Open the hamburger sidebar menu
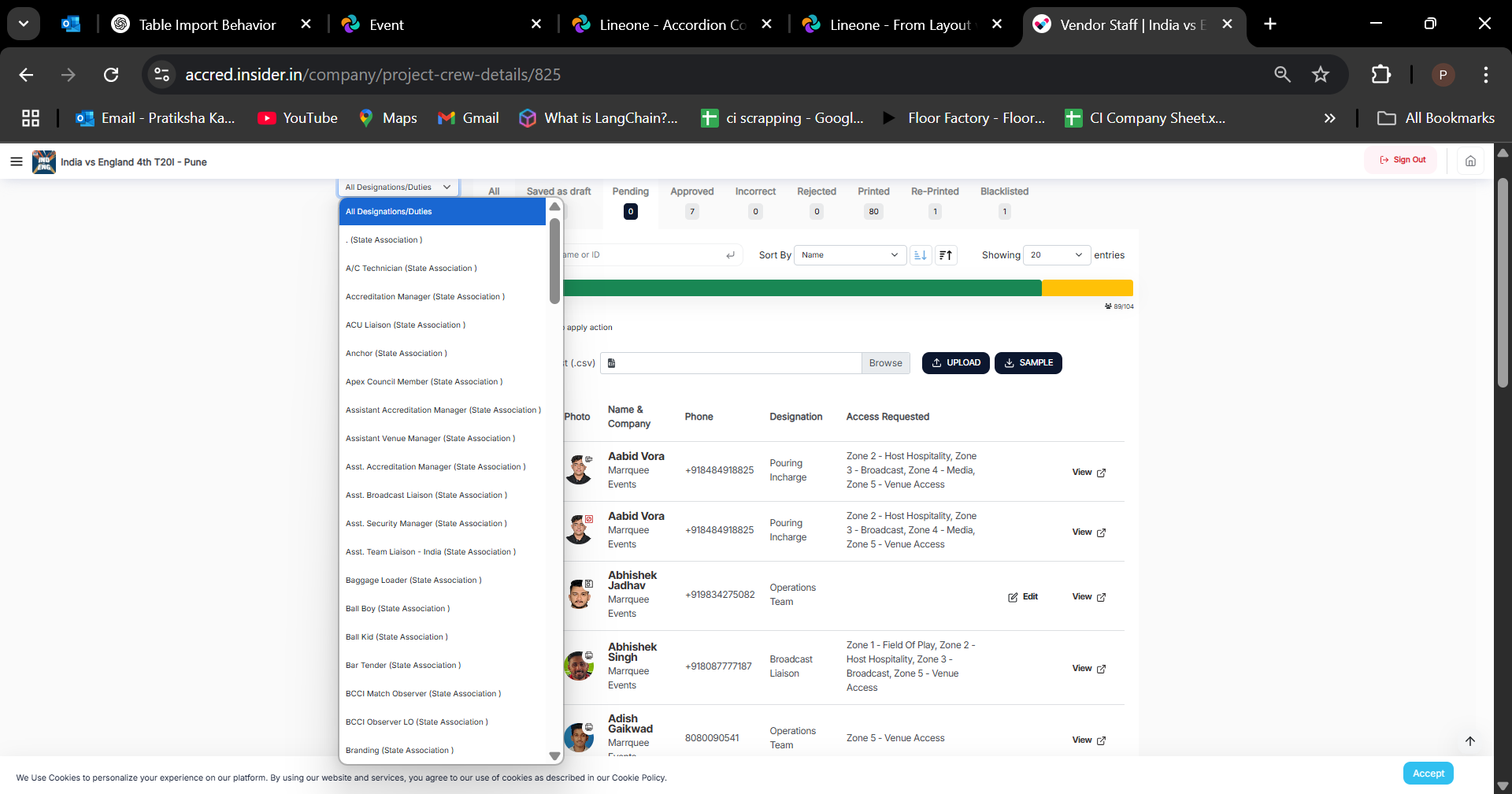 point(16,161)
